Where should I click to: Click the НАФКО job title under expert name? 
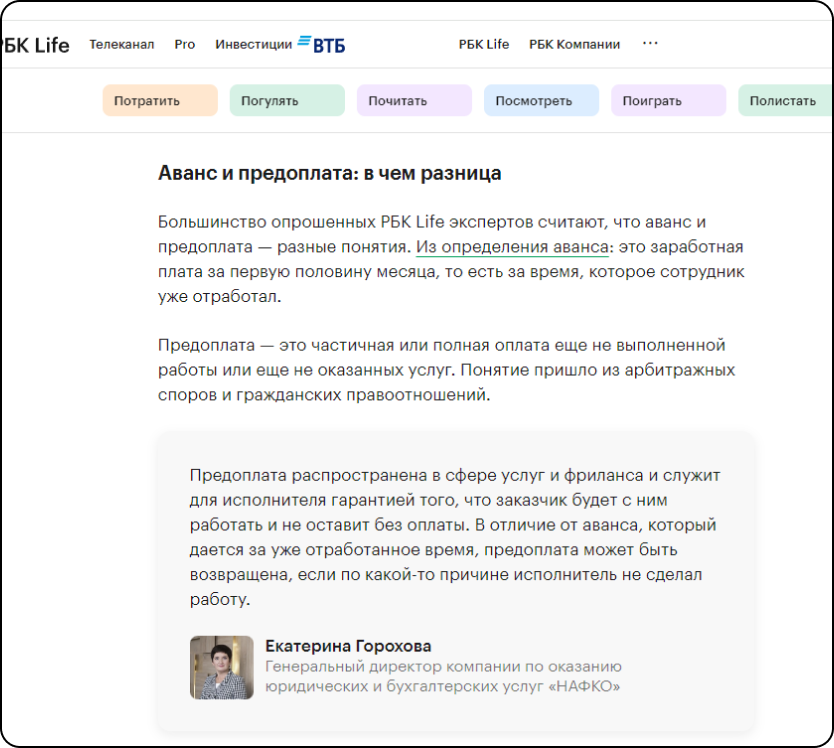coord(443,677)
